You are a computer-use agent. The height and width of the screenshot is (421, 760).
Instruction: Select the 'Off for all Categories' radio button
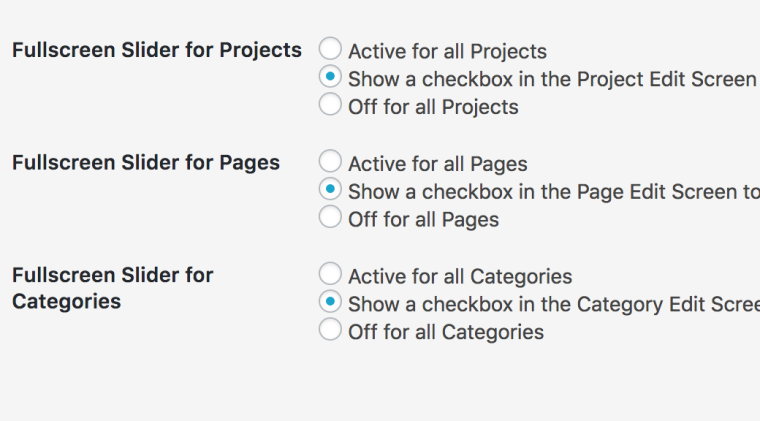tap(330, 331)
